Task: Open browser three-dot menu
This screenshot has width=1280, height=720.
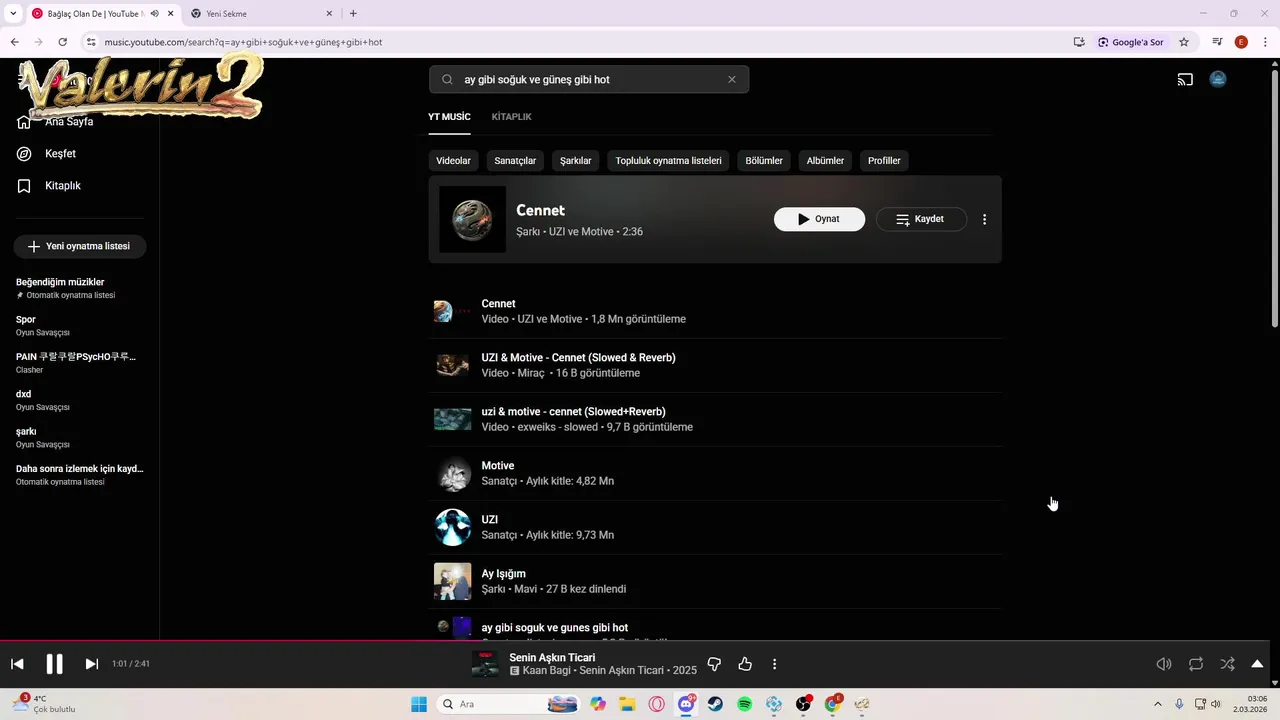Action: tap(1266, 42)
